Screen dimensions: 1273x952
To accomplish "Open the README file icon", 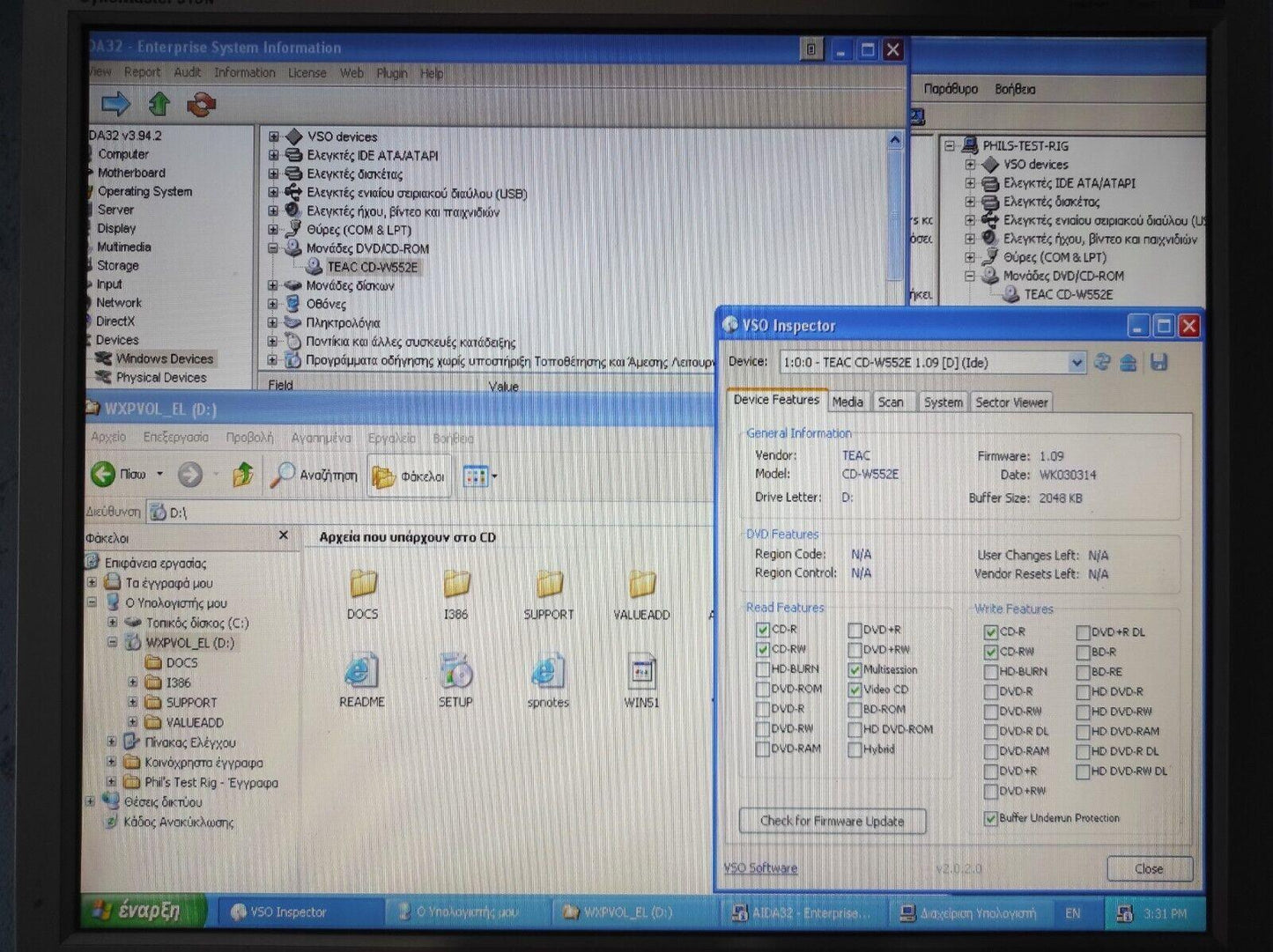I will [361, 673].
